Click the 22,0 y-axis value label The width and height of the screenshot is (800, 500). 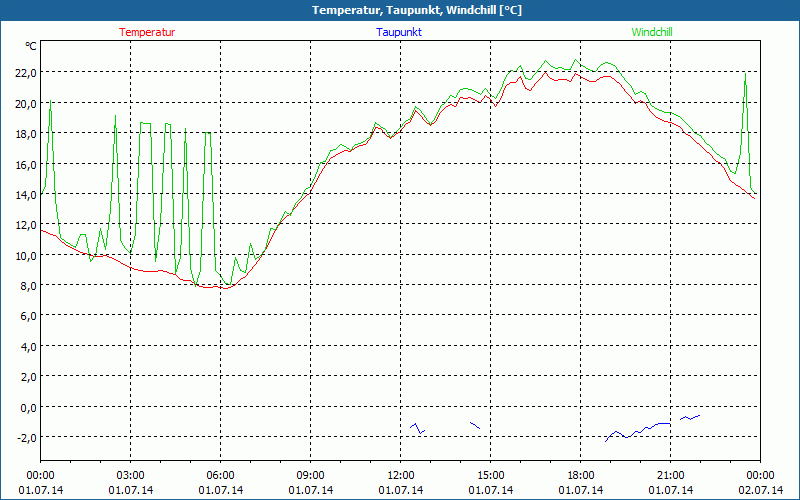[x=26, y=73]
